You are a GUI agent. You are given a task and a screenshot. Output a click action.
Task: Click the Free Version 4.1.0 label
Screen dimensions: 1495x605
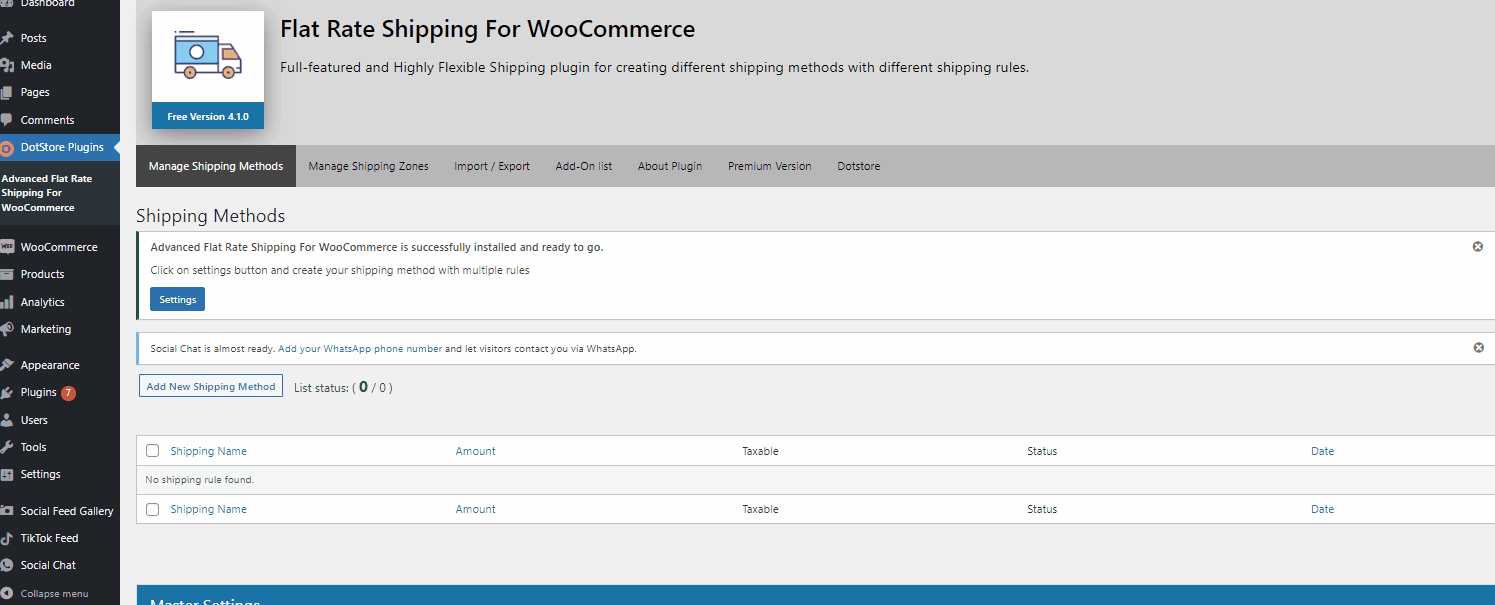click(x=208, y=116)
